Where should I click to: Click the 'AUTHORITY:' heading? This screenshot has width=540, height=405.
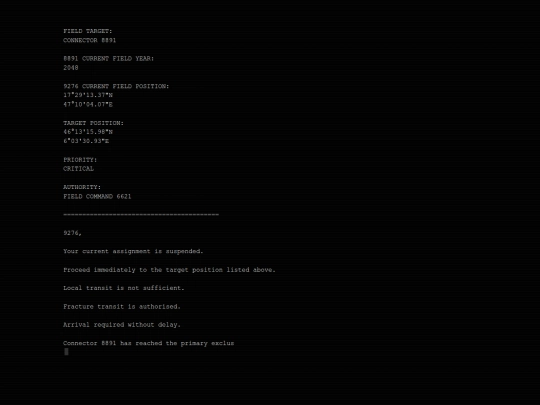82,187
